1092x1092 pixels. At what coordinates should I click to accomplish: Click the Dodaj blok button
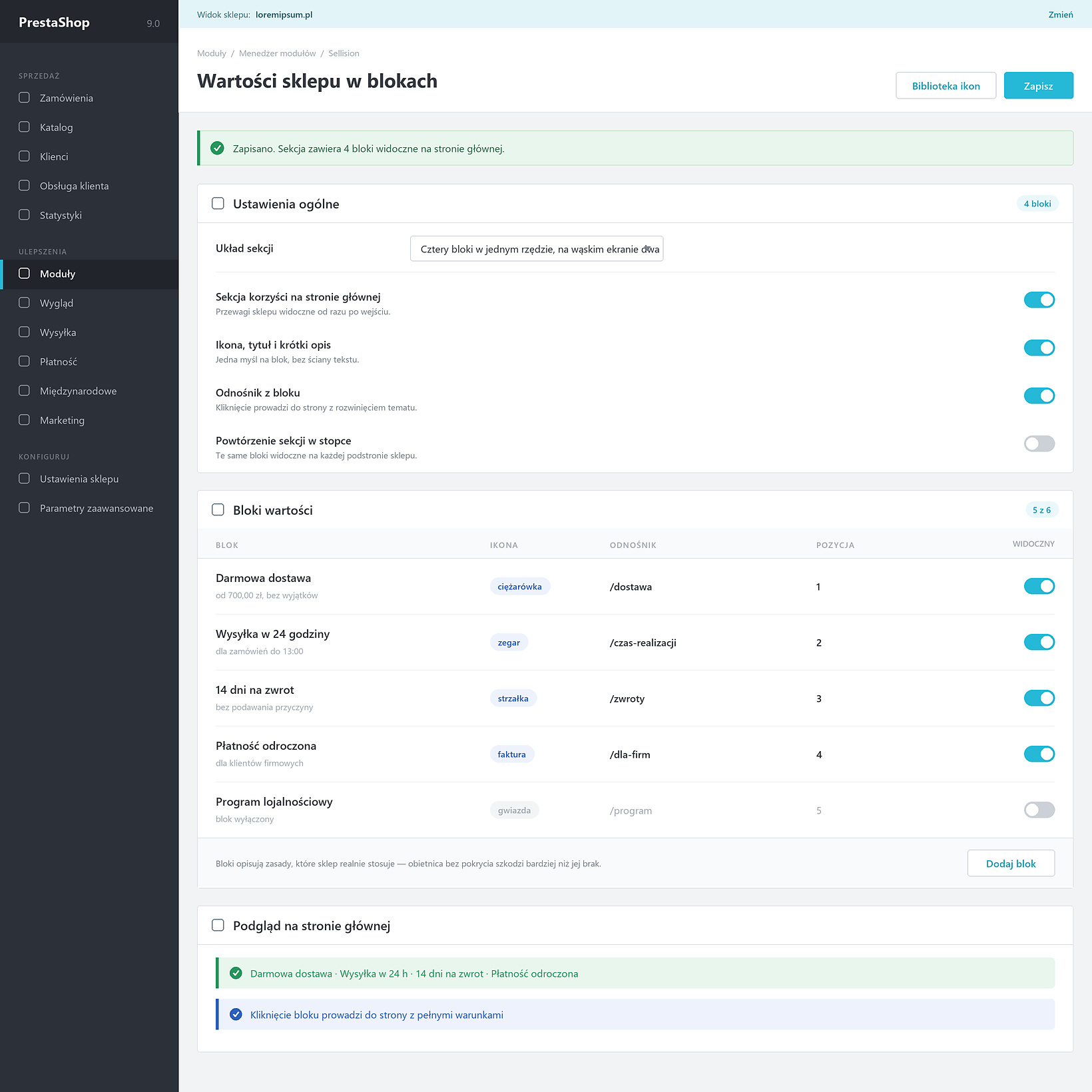[1011, 864]
